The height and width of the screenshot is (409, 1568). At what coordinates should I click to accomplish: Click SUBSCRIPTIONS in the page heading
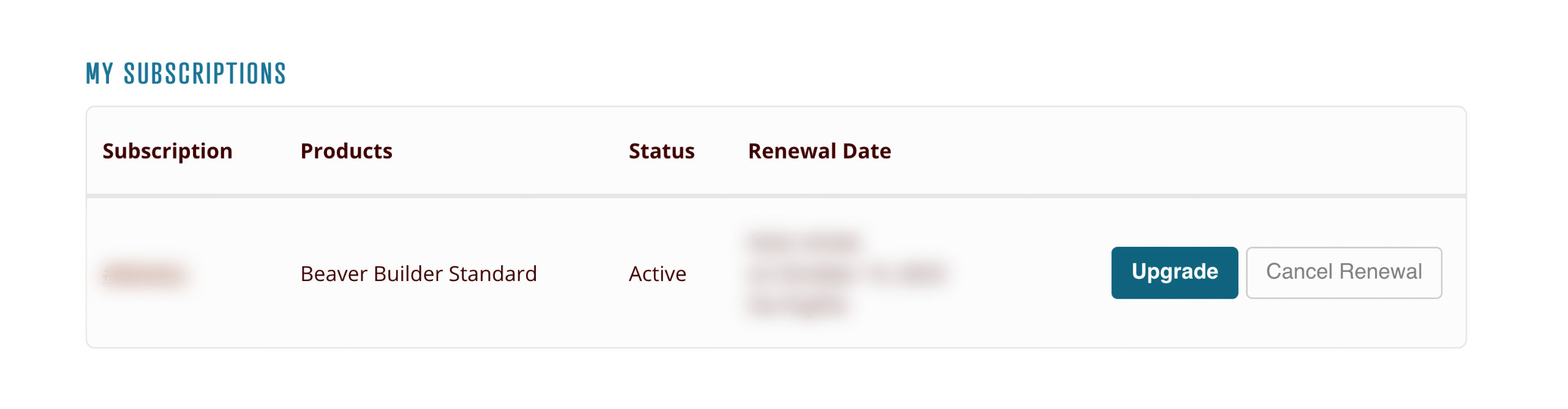click(205, 74)
